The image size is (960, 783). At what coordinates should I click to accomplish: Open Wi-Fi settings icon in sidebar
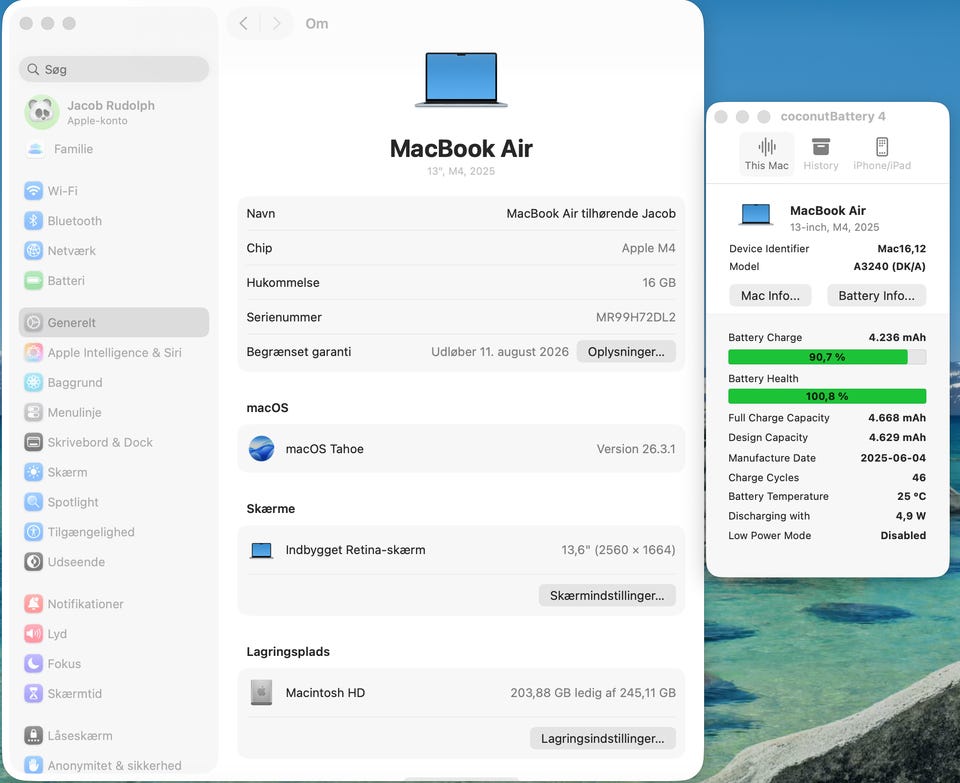pyautogui.click(x=33, y=190)
